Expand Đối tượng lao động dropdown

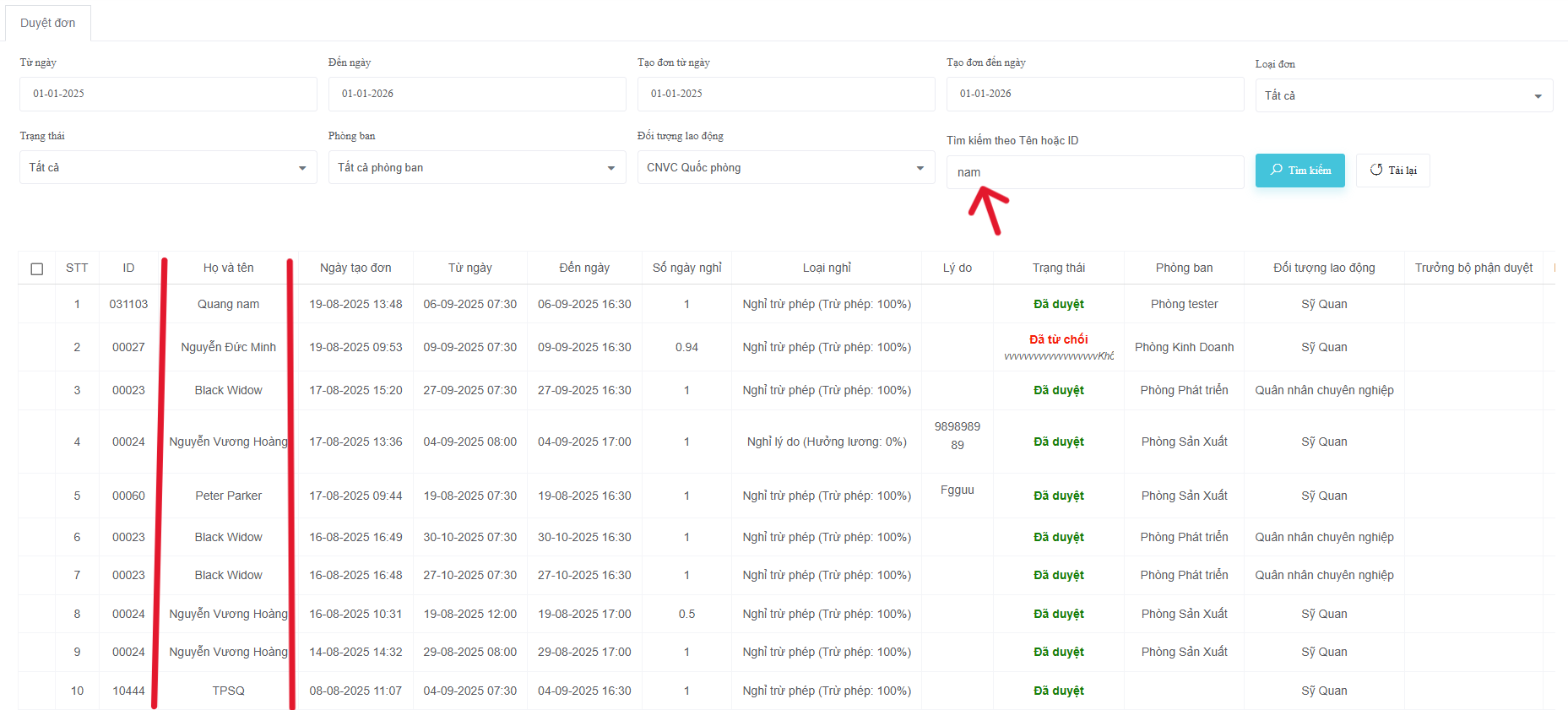785,167
